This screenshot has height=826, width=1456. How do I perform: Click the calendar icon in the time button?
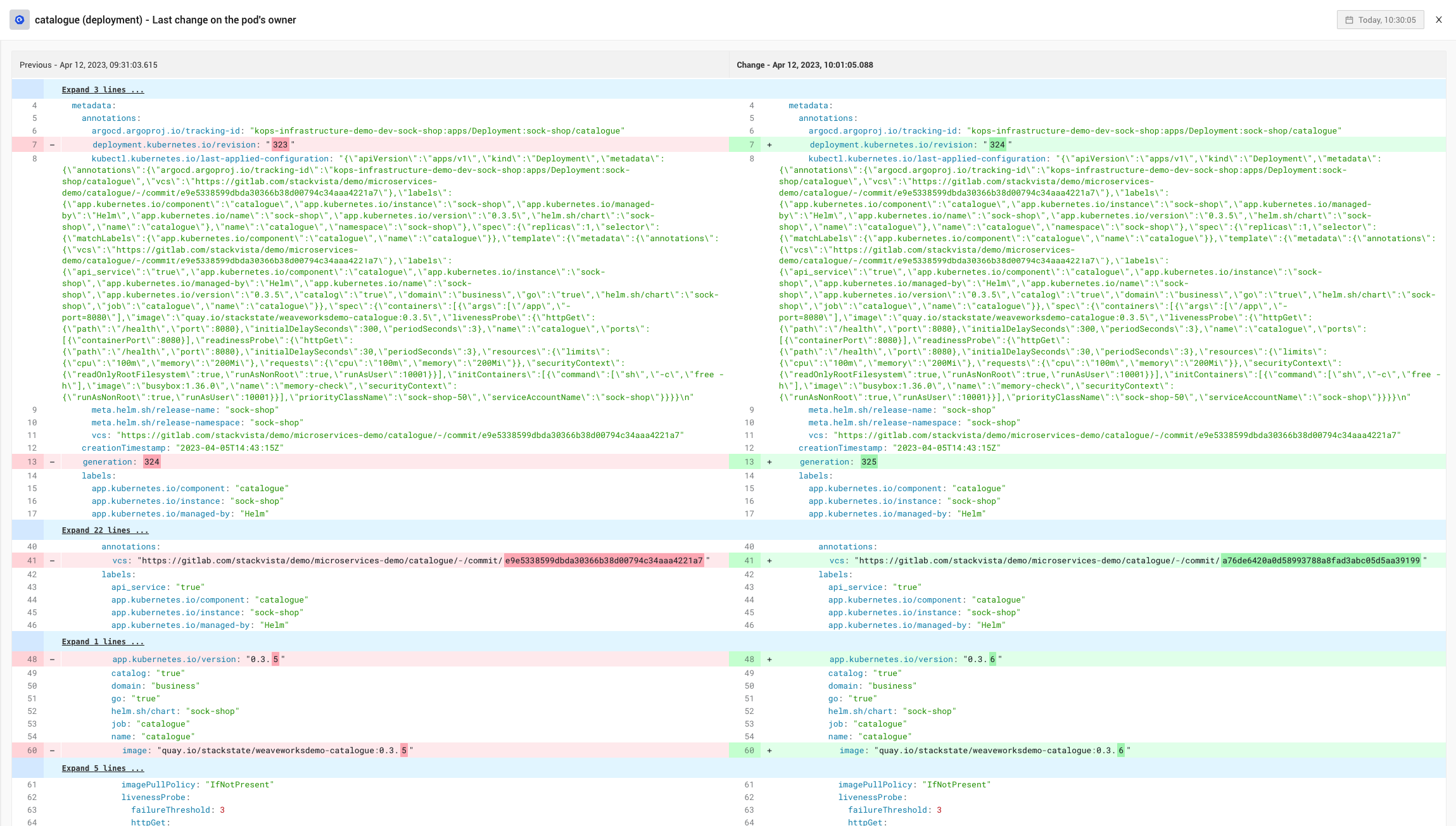pyautogui.click(x=1348, y=20)
